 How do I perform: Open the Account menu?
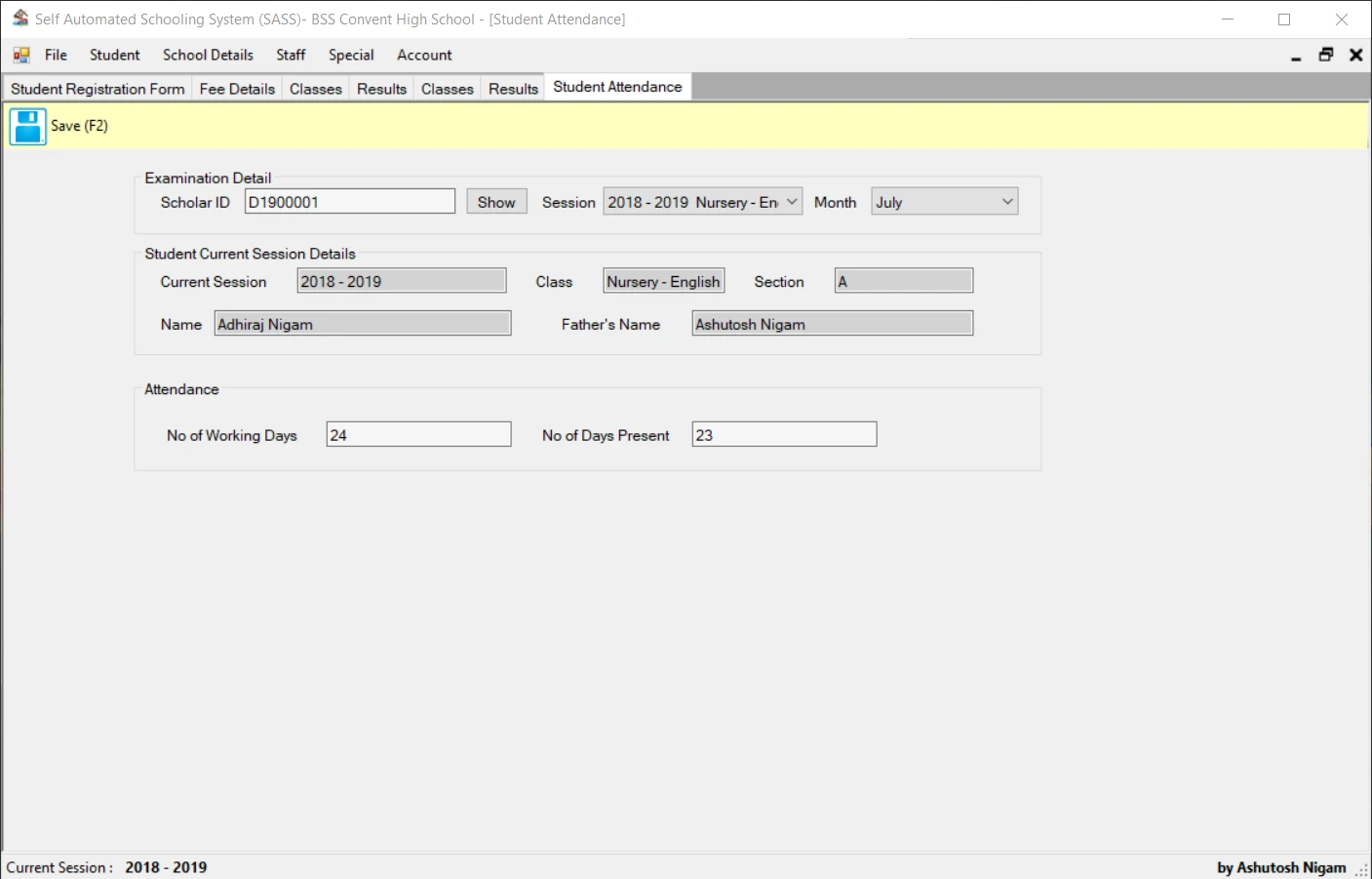[x=424, y=55]
